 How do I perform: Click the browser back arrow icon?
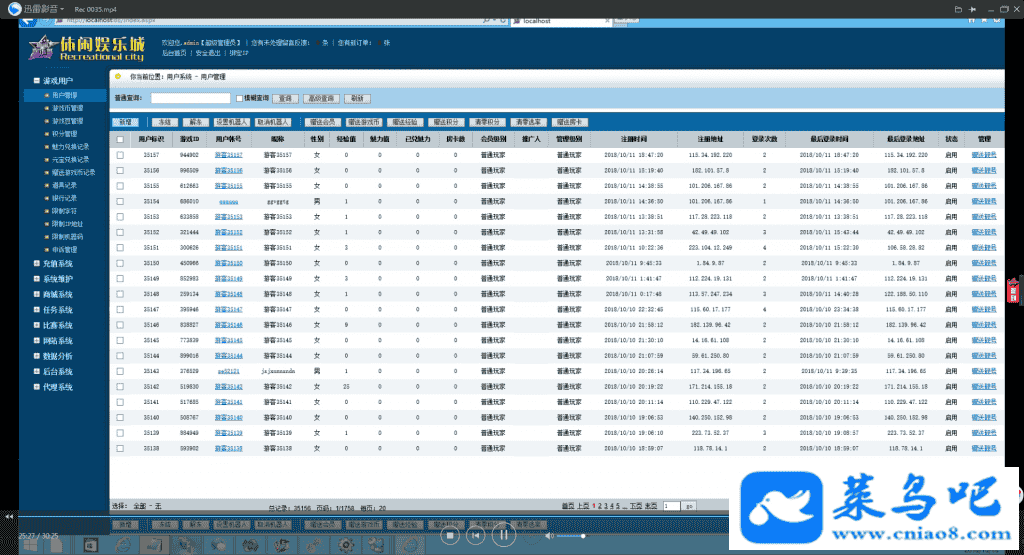point(29,20)
